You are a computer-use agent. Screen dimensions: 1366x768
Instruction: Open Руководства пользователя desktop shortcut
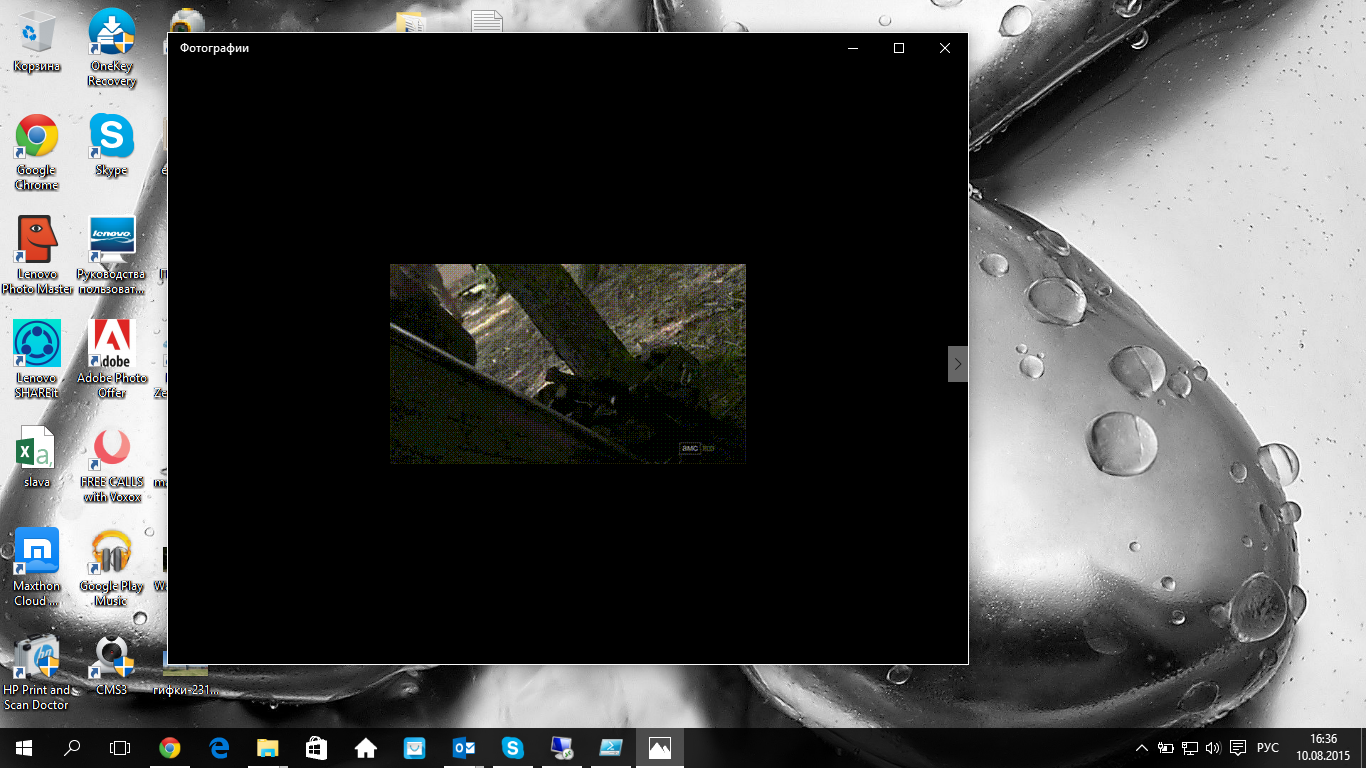(x=112, y=255)
